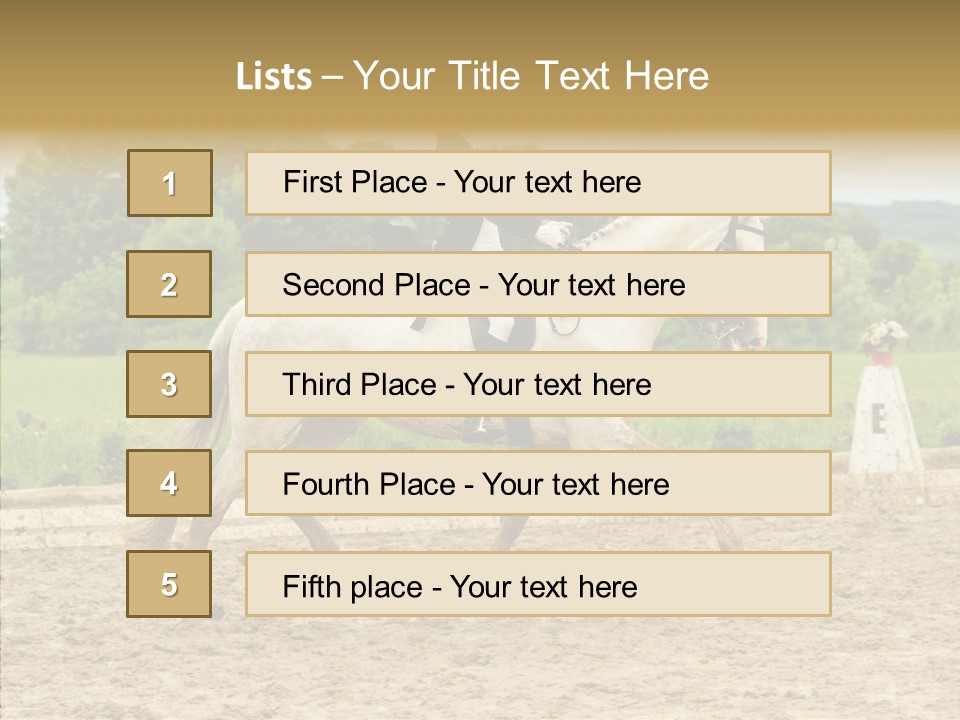The width and height of the screenshot is (960, 720).
Task: Click the First Place text box
Action: [538, 183]
